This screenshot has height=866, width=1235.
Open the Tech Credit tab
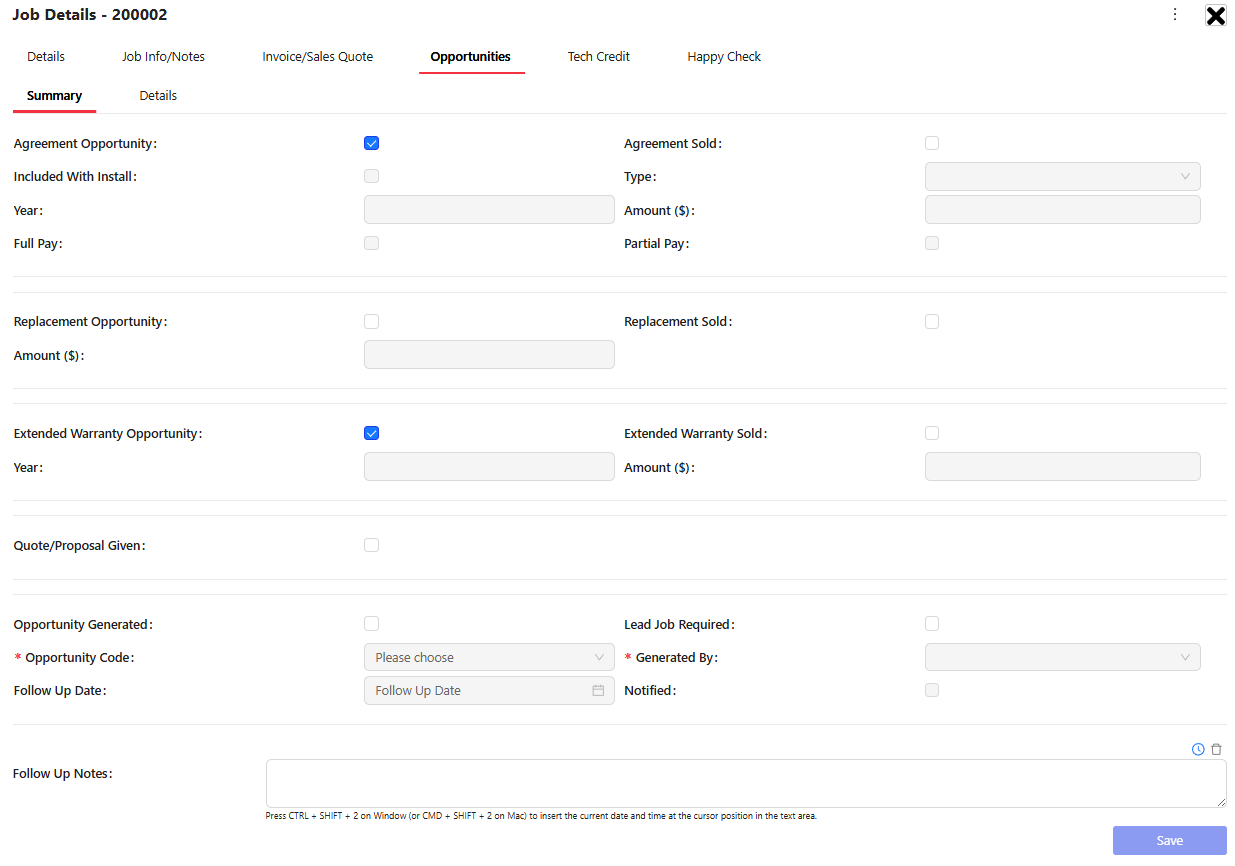coord(599,57)
